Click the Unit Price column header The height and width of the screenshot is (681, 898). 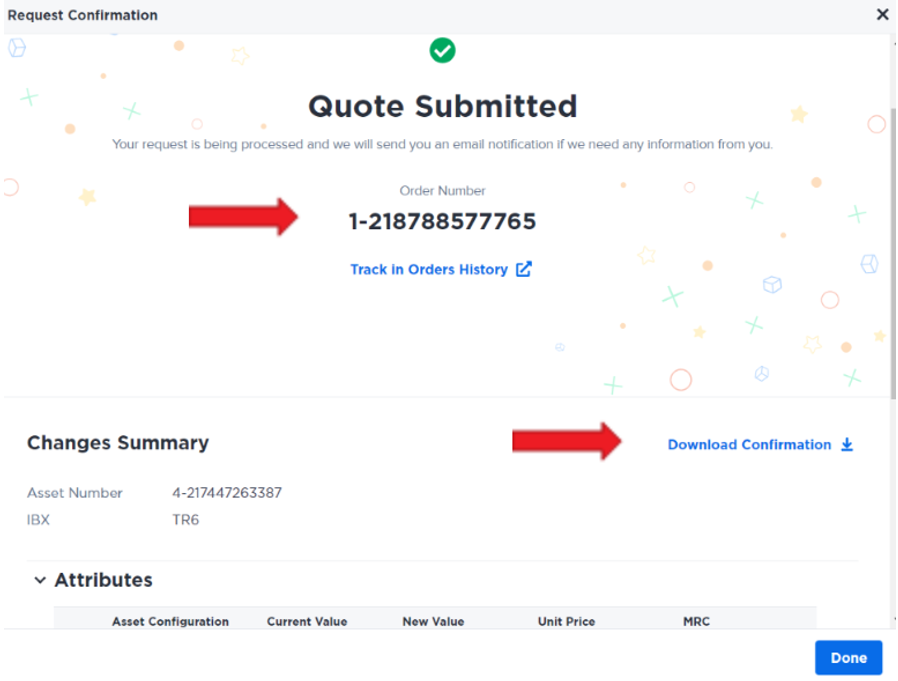pyautogui.click(x=566, y=621)
